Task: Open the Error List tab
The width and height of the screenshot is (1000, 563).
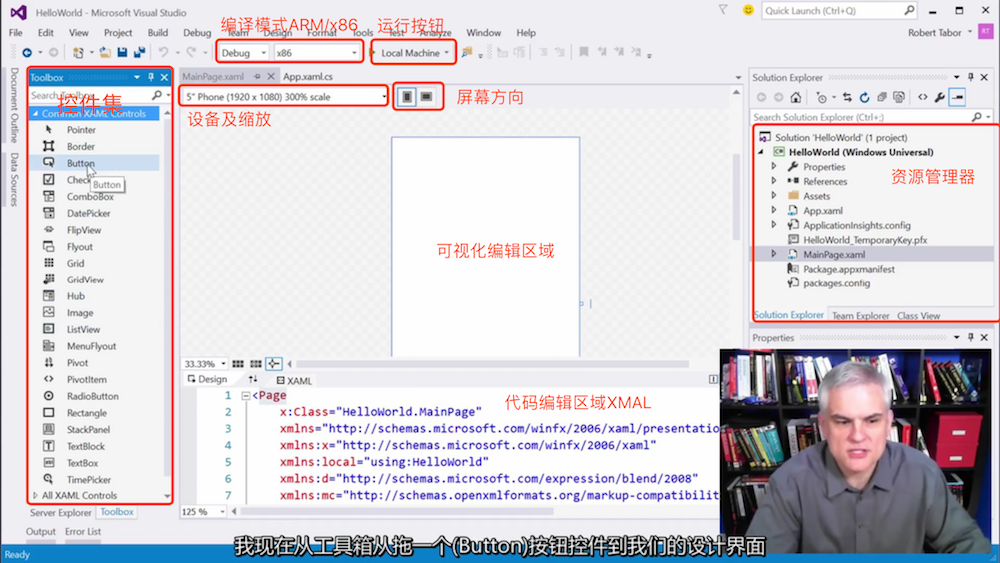Action: 83,531
